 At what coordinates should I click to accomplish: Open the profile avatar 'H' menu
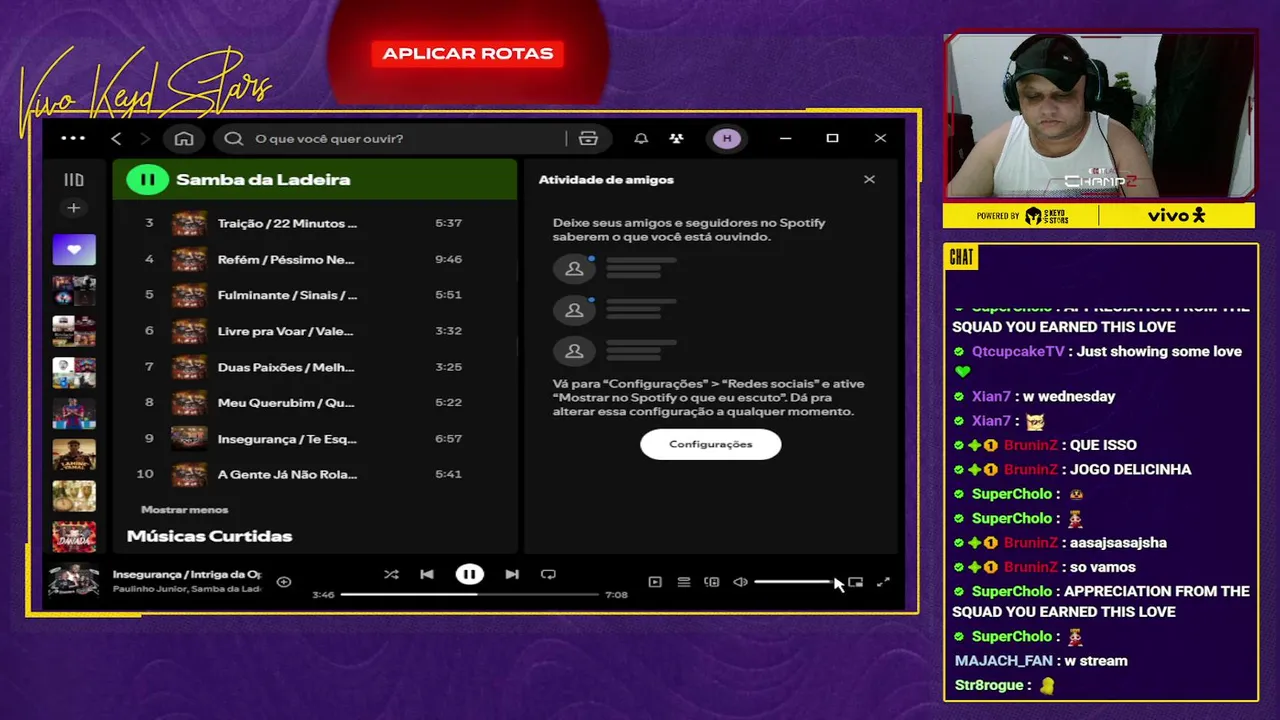727,138
